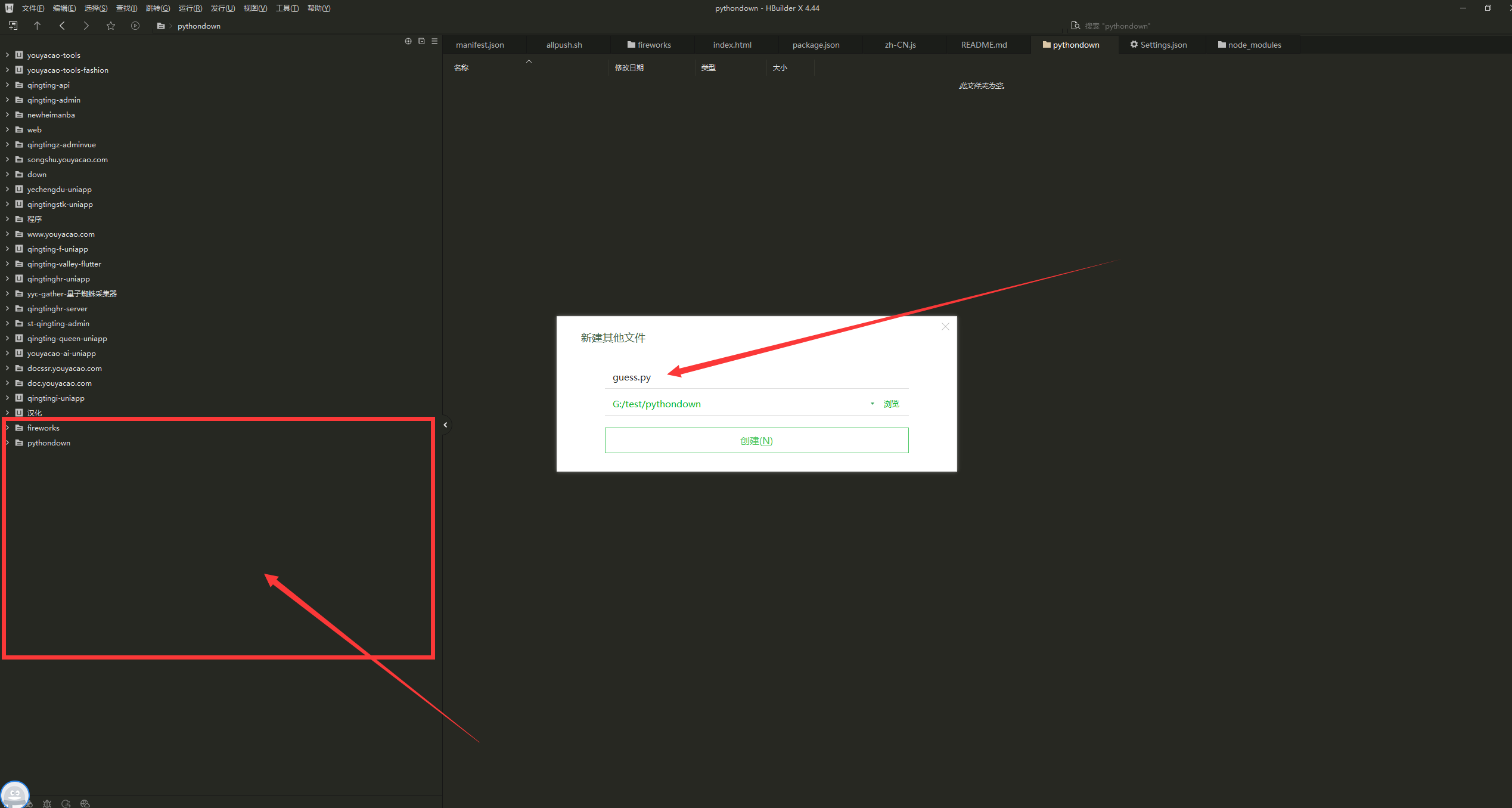Click the new file toolbar icon
Image resolution: width=1512 pixels, height=808 pixels.
coord(13,26)
